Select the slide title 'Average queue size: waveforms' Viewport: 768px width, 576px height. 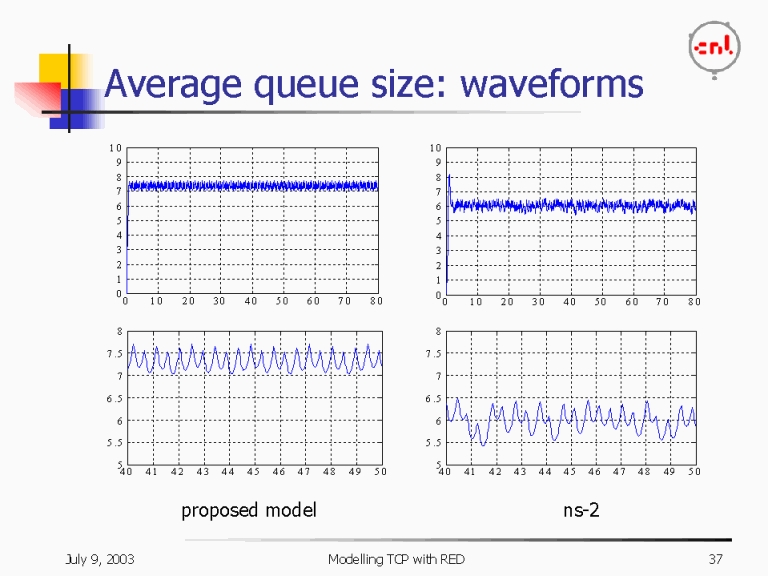[x=373, y=84]
